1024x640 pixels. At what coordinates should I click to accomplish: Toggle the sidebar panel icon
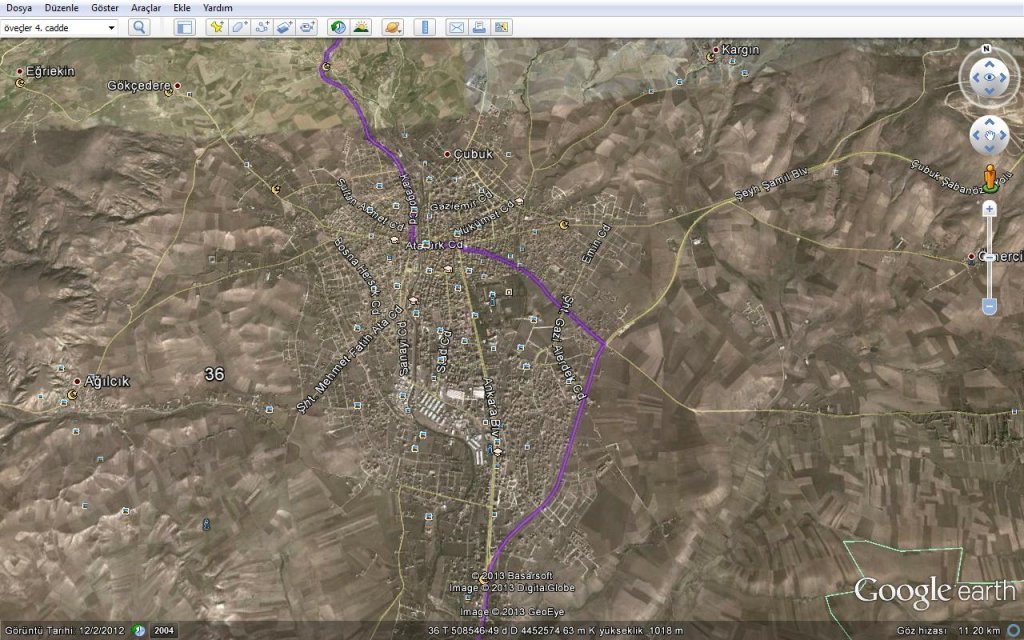pos(185,27)
